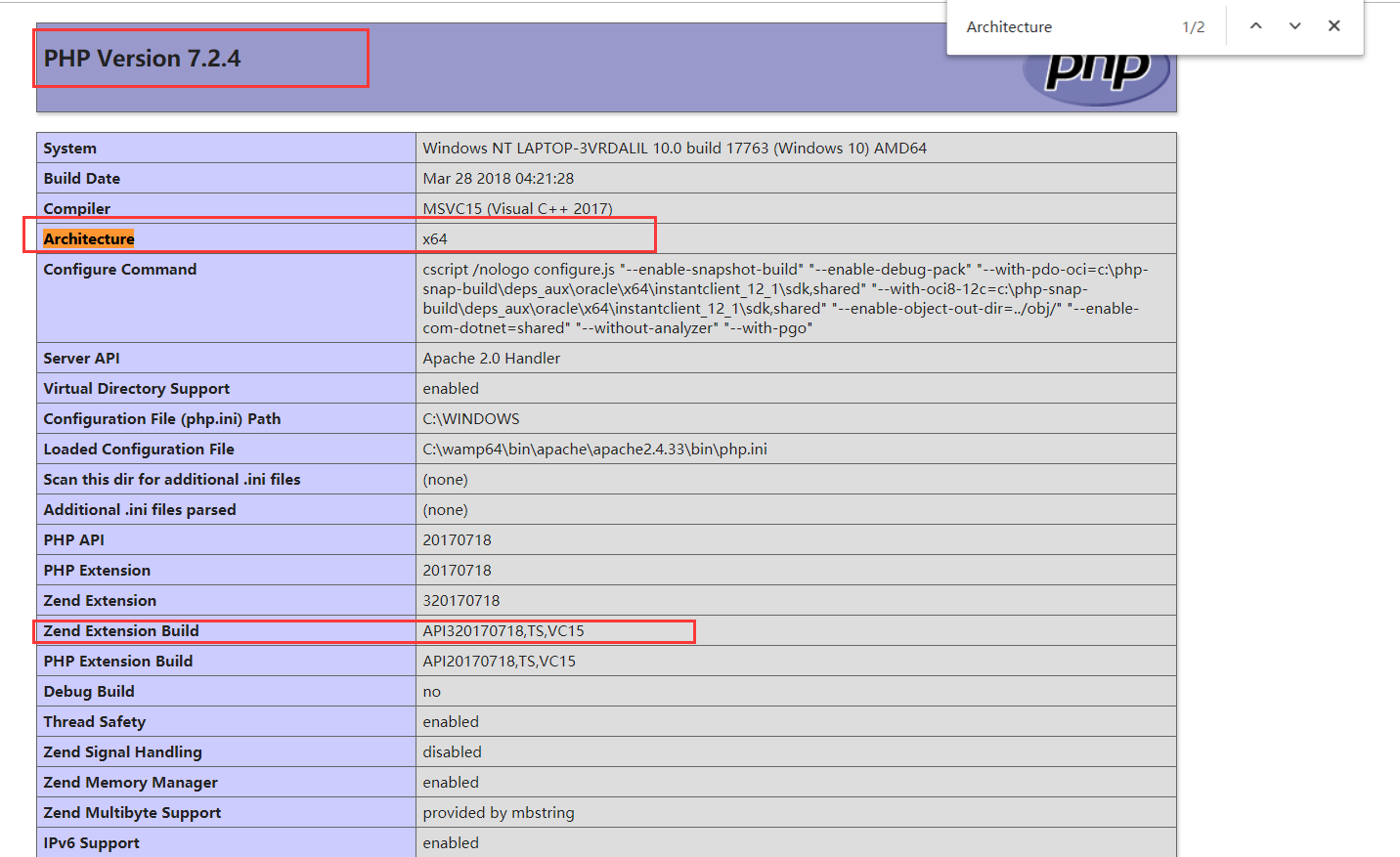The width and height of the screenshot is (1400, 857).
Task: Select the Debug Build label
Action: [89, 692]
